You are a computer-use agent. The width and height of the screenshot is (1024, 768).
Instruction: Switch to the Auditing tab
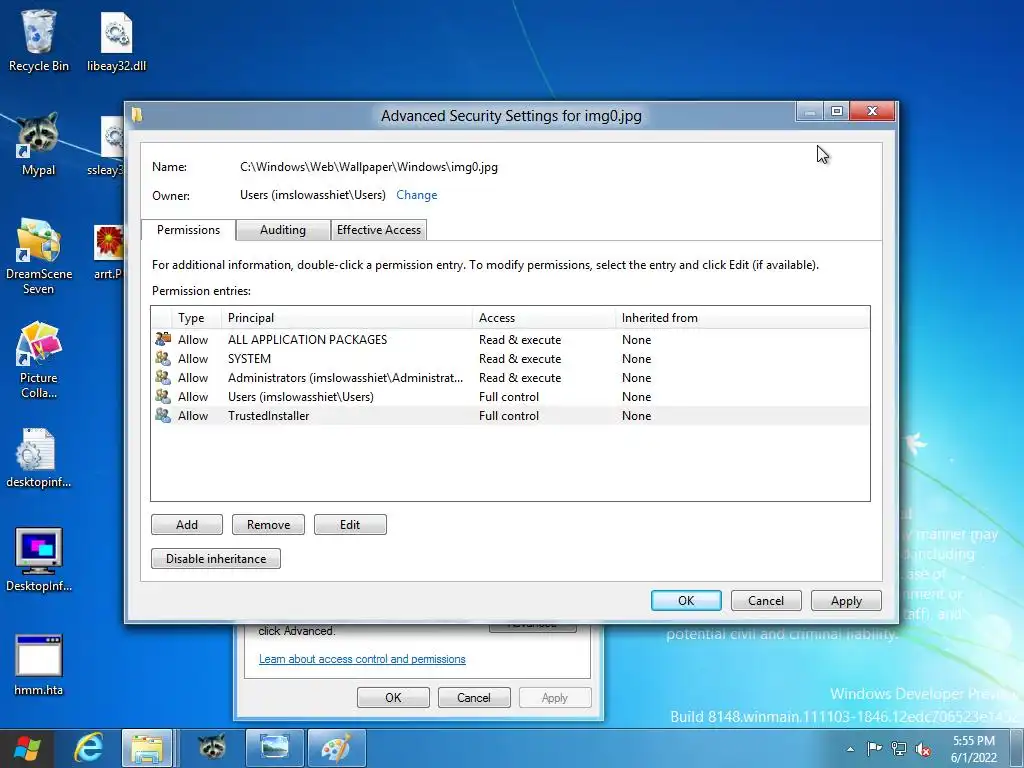(x=283, y=230)
